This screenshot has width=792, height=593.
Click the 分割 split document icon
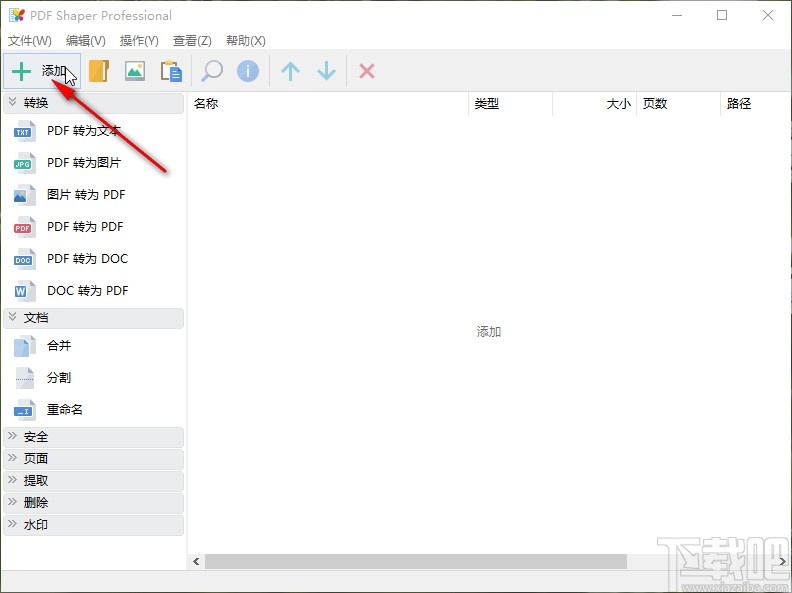coord(24,378)
